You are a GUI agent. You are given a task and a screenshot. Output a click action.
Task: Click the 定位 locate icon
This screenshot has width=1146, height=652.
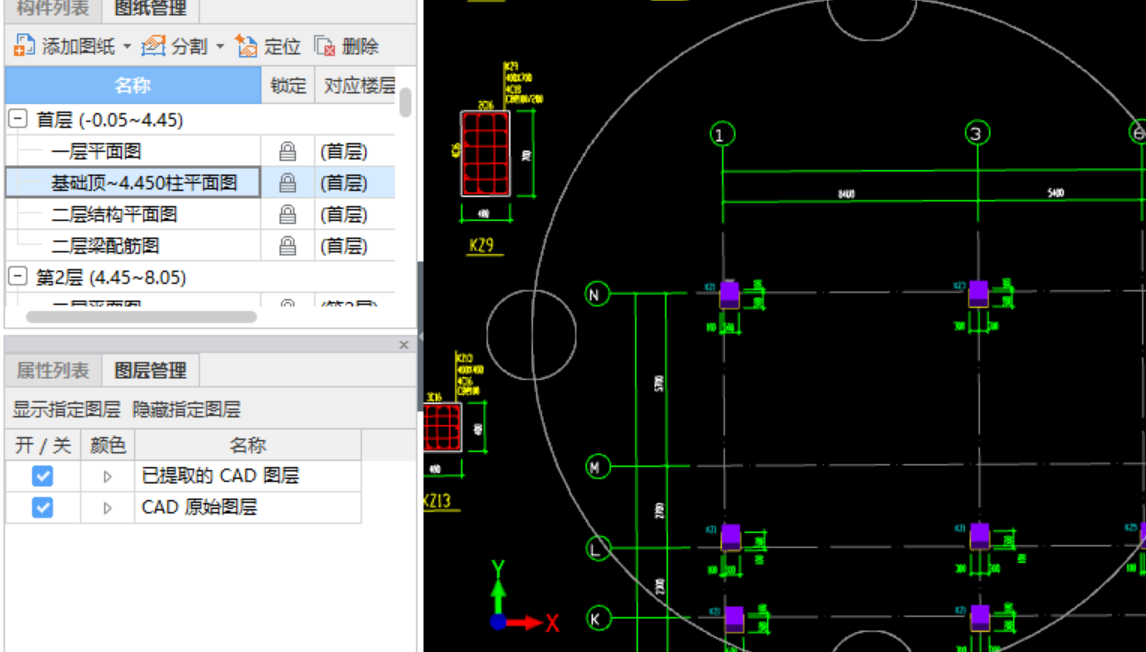point(247,46)
